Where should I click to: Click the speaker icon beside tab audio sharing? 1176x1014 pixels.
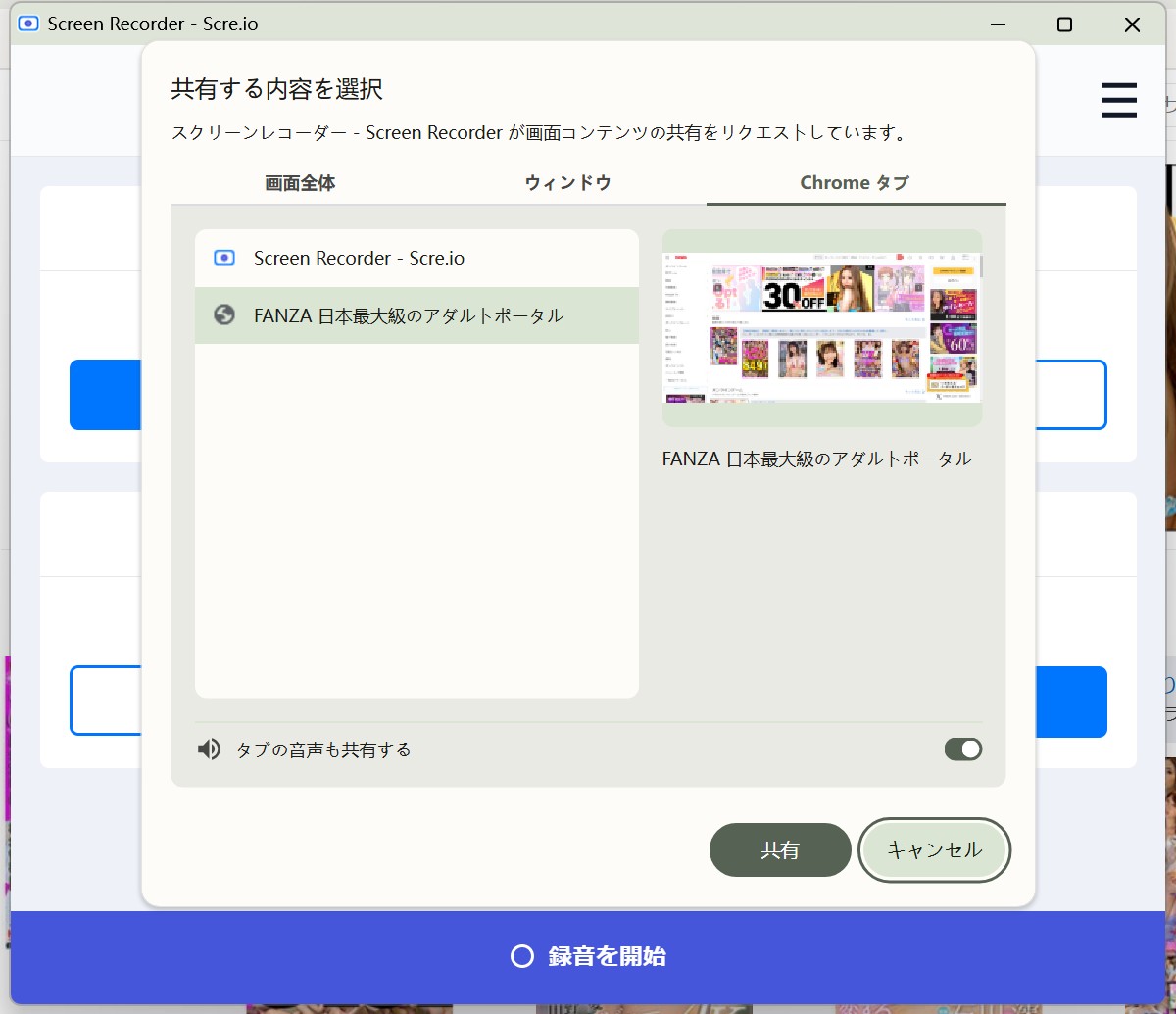[208, 749]
